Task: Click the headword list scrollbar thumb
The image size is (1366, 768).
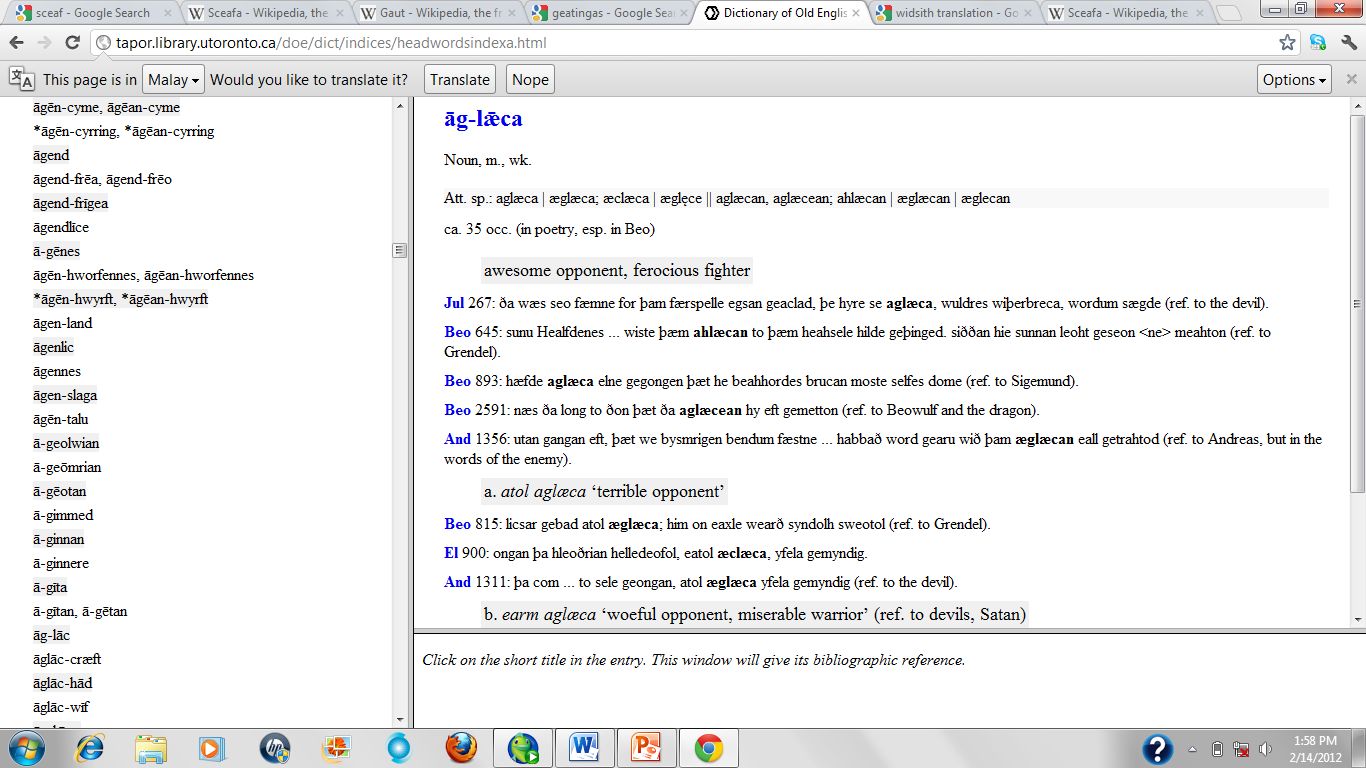Action: (x=400, y=250)
